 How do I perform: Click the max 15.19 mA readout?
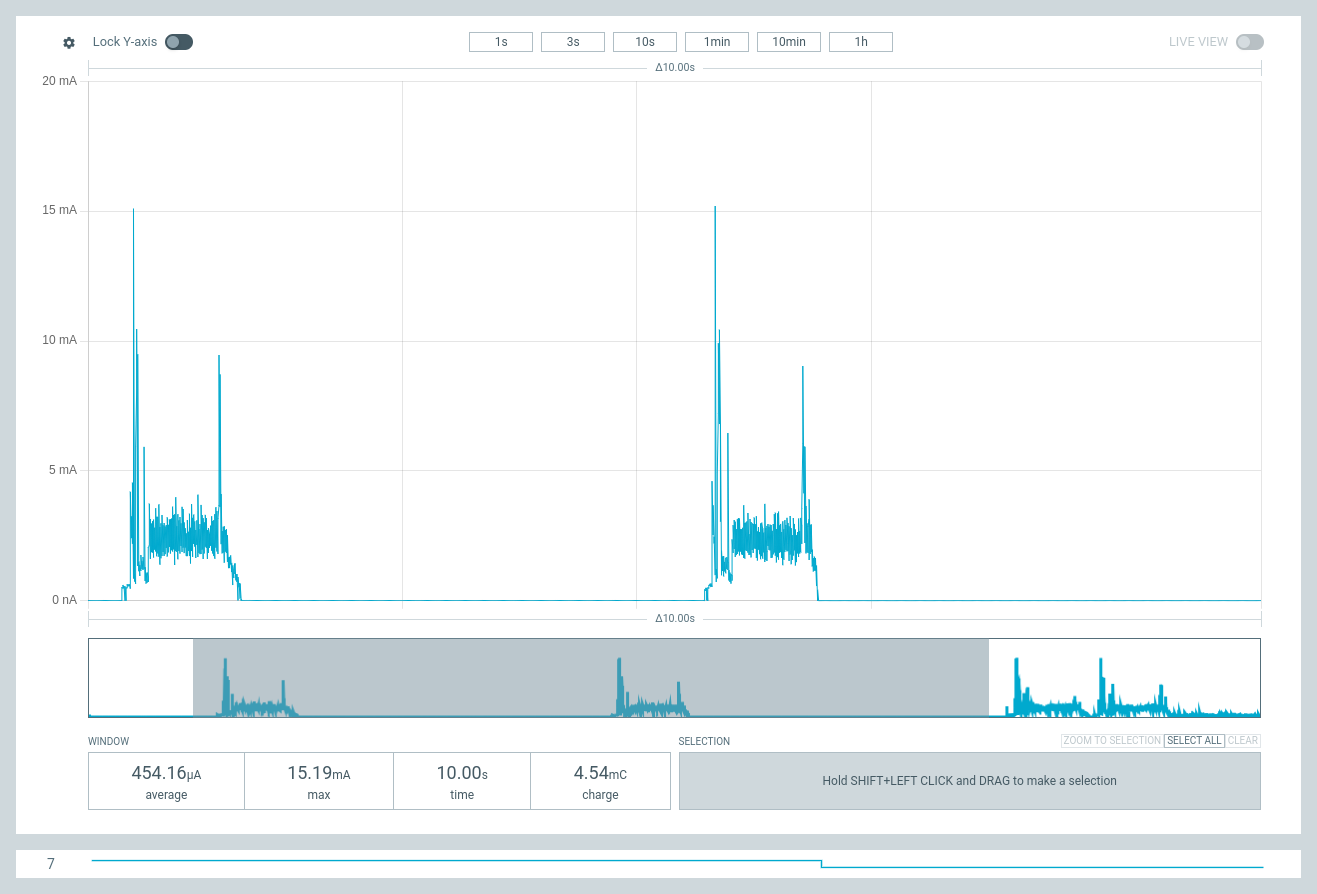pyautogui.click(x=319, y=781)
